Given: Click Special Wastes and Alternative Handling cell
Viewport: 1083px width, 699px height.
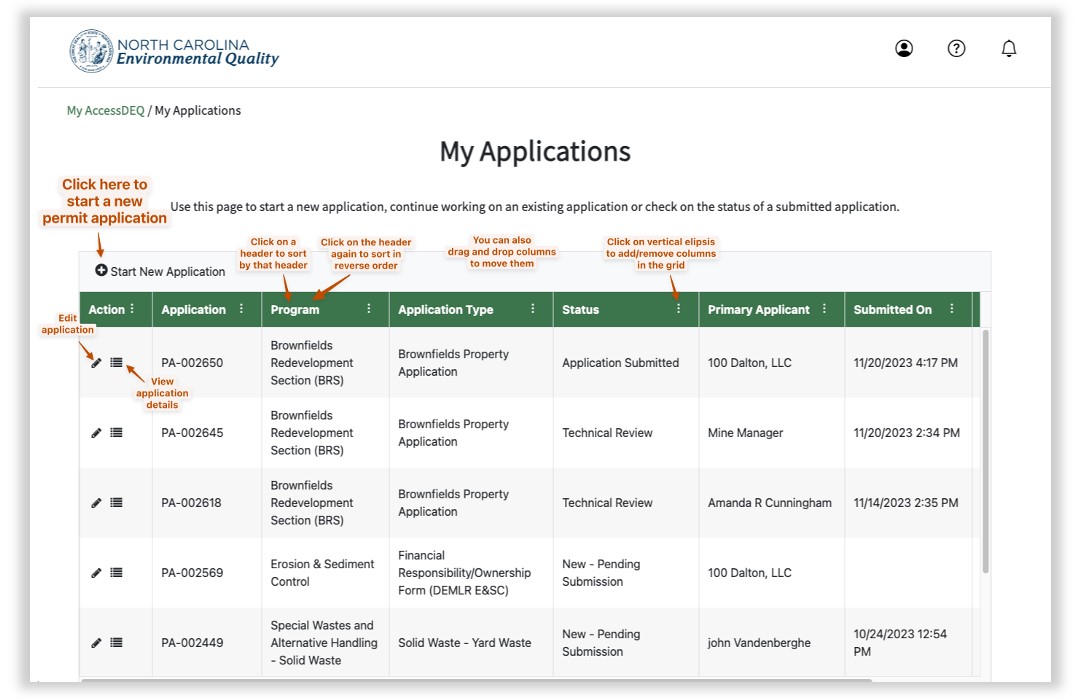Looking at the screenshot, I should coord(324,643).
